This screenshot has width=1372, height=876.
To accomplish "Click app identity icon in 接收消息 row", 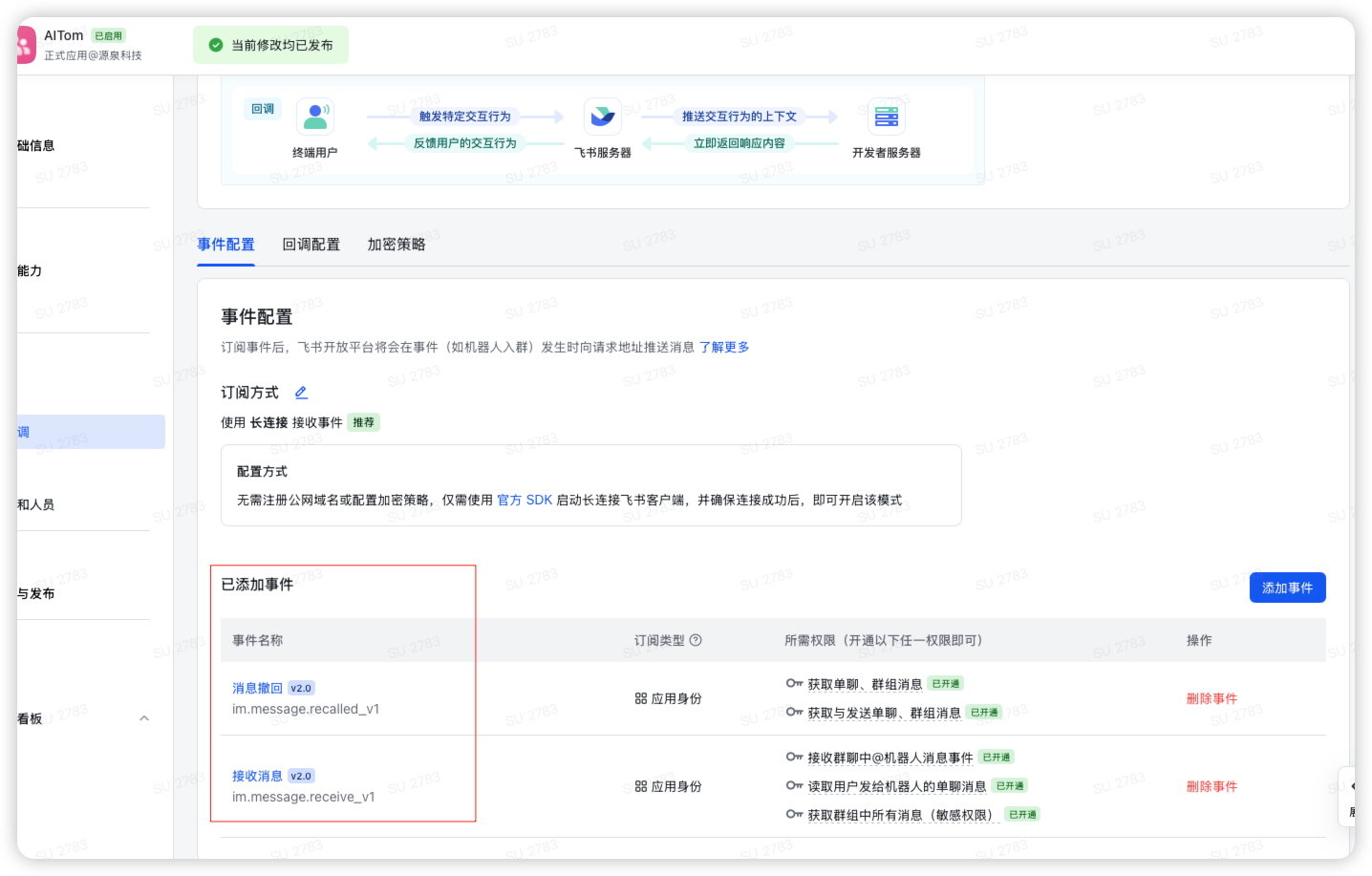I will click(641, 786).
